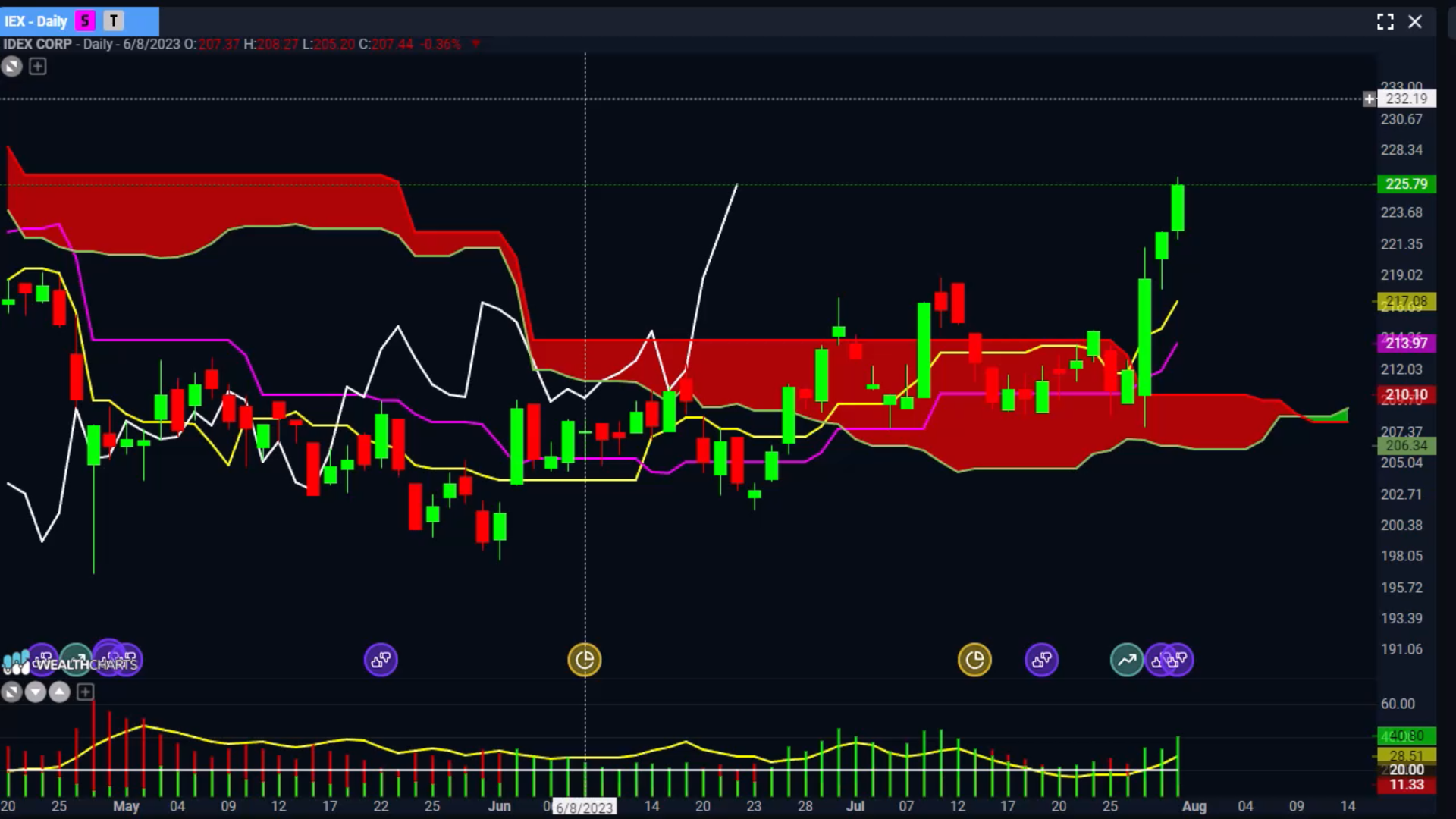Click the 230.67 price axis label
The width and height of the screenshot is (1456, 819).
click(1401, 119)
